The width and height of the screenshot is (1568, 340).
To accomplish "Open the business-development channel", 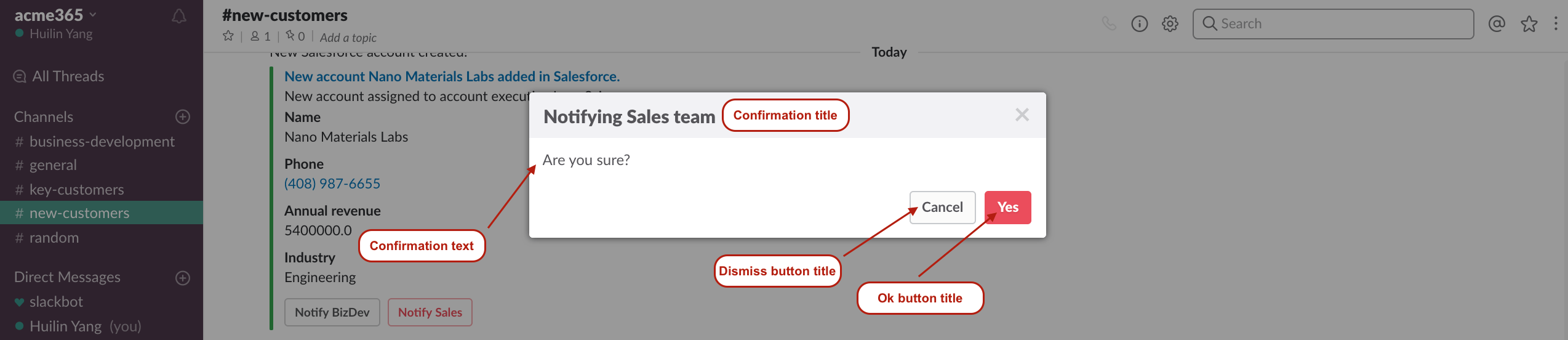I will [102, 142].
